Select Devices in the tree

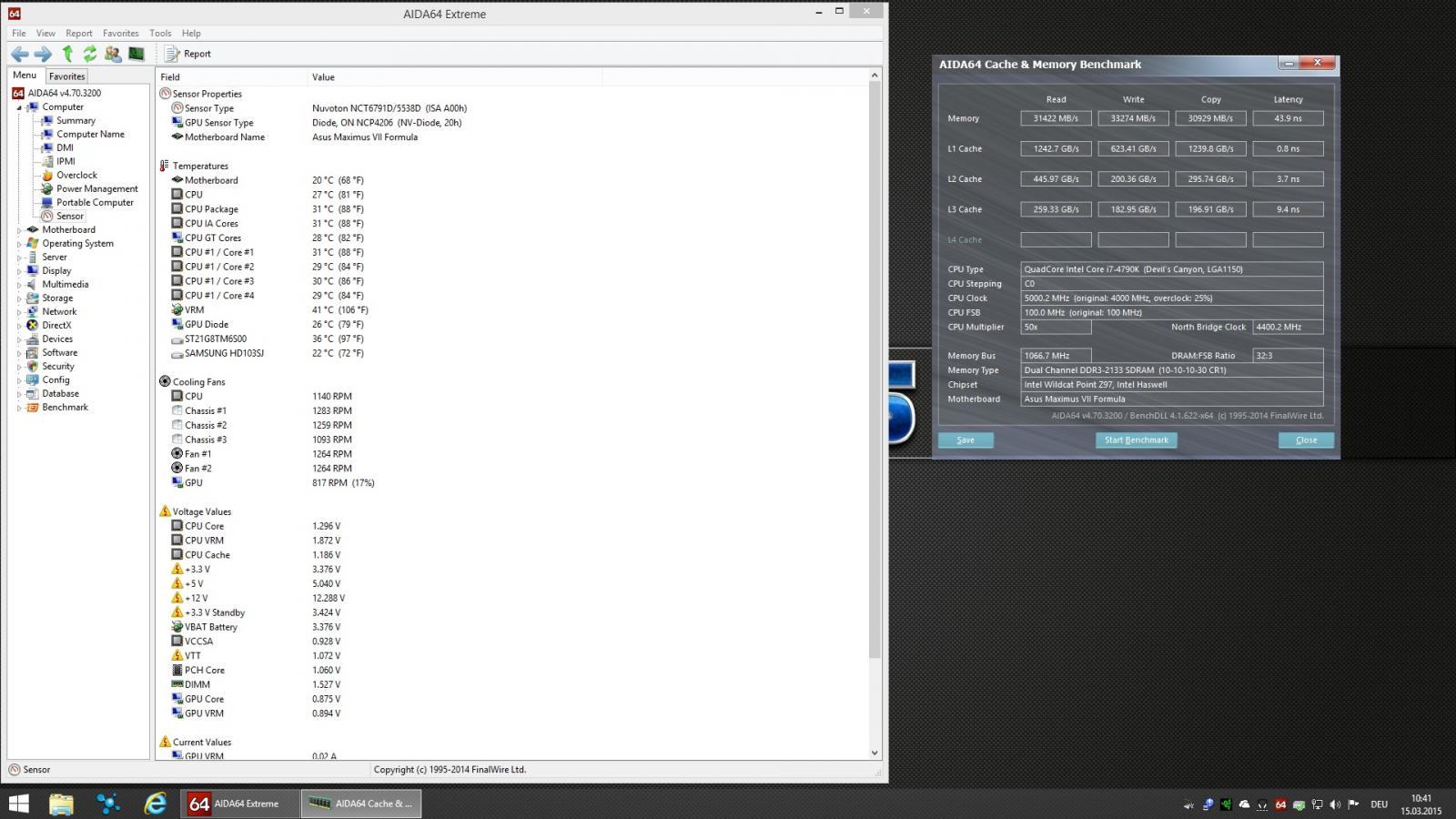point(57,339)
